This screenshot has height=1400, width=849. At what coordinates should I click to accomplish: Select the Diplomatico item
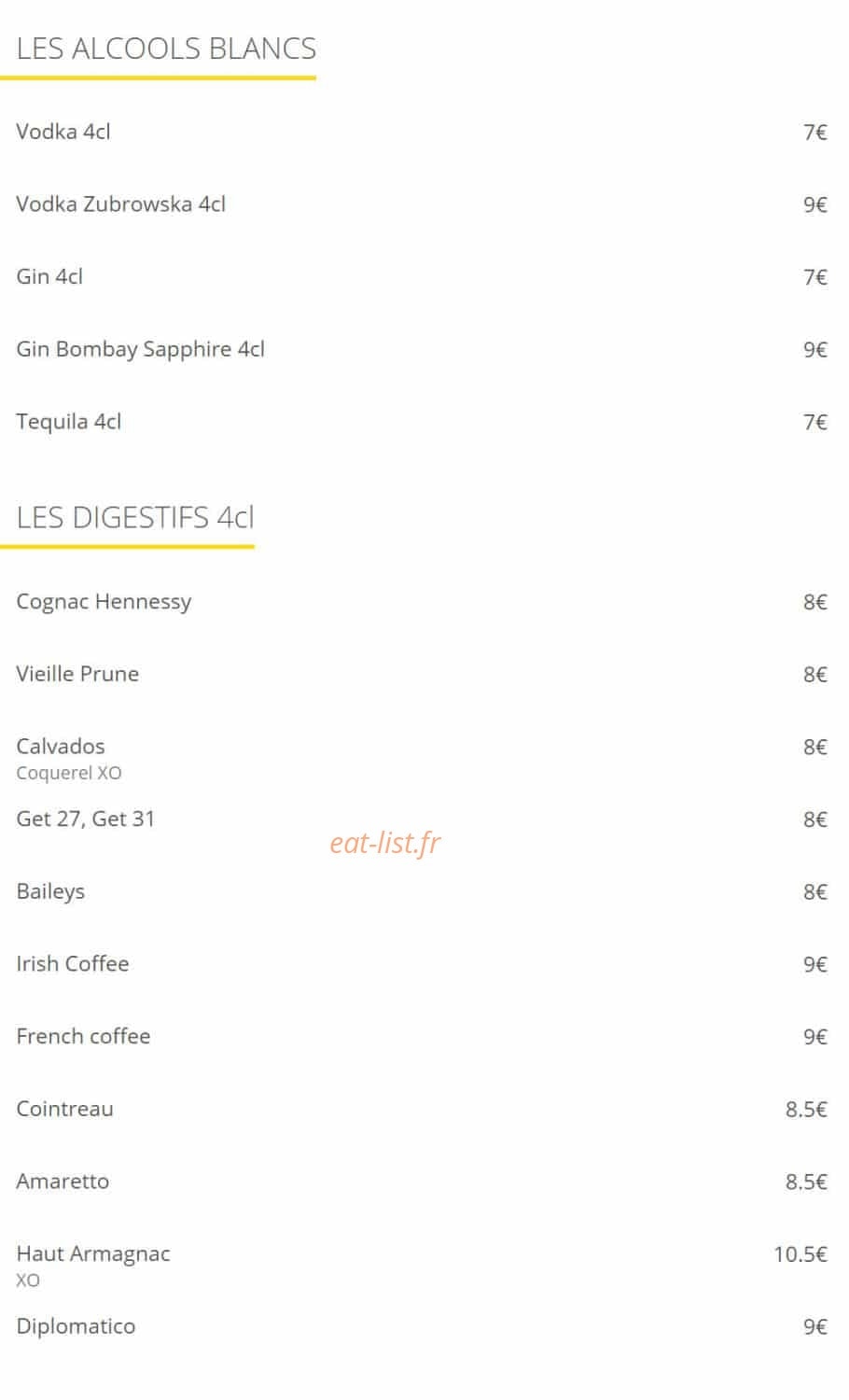pyautogui.click(x=76, y=1326)
